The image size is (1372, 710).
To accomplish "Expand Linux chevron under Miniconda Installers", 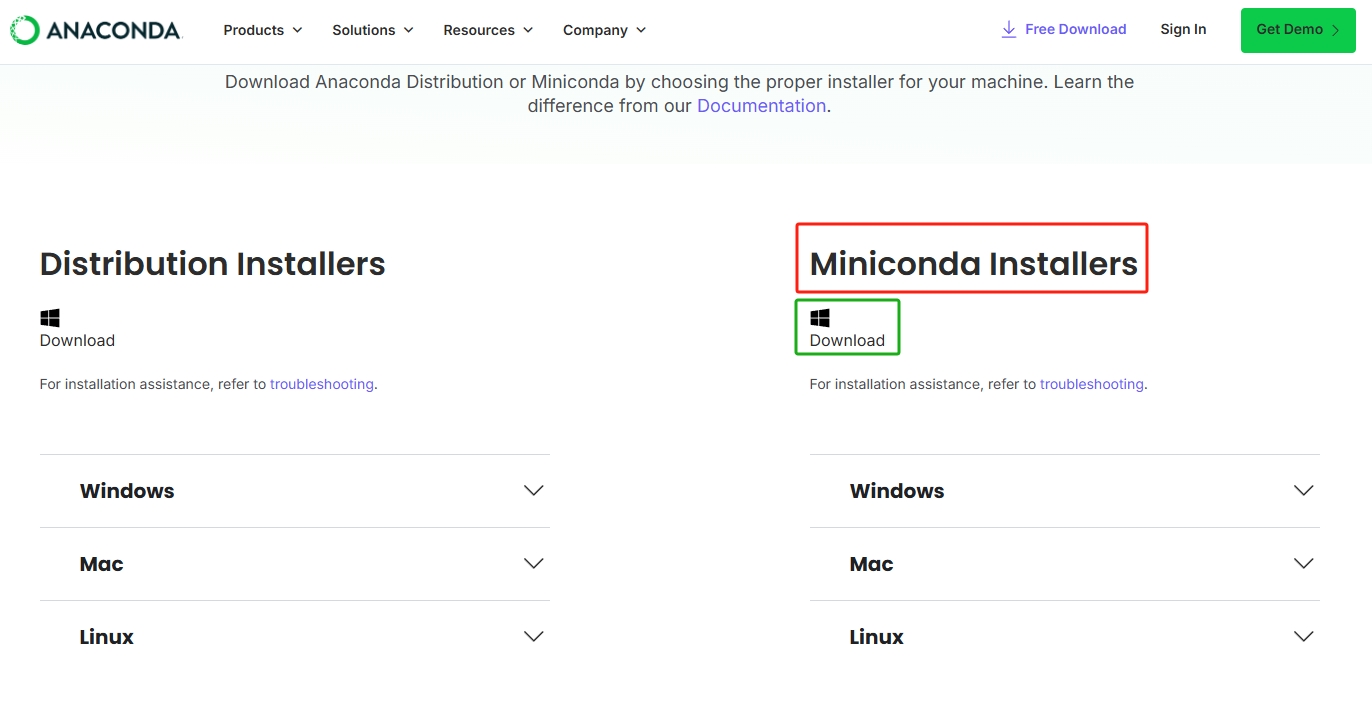I will click(x=1304, y=637).
